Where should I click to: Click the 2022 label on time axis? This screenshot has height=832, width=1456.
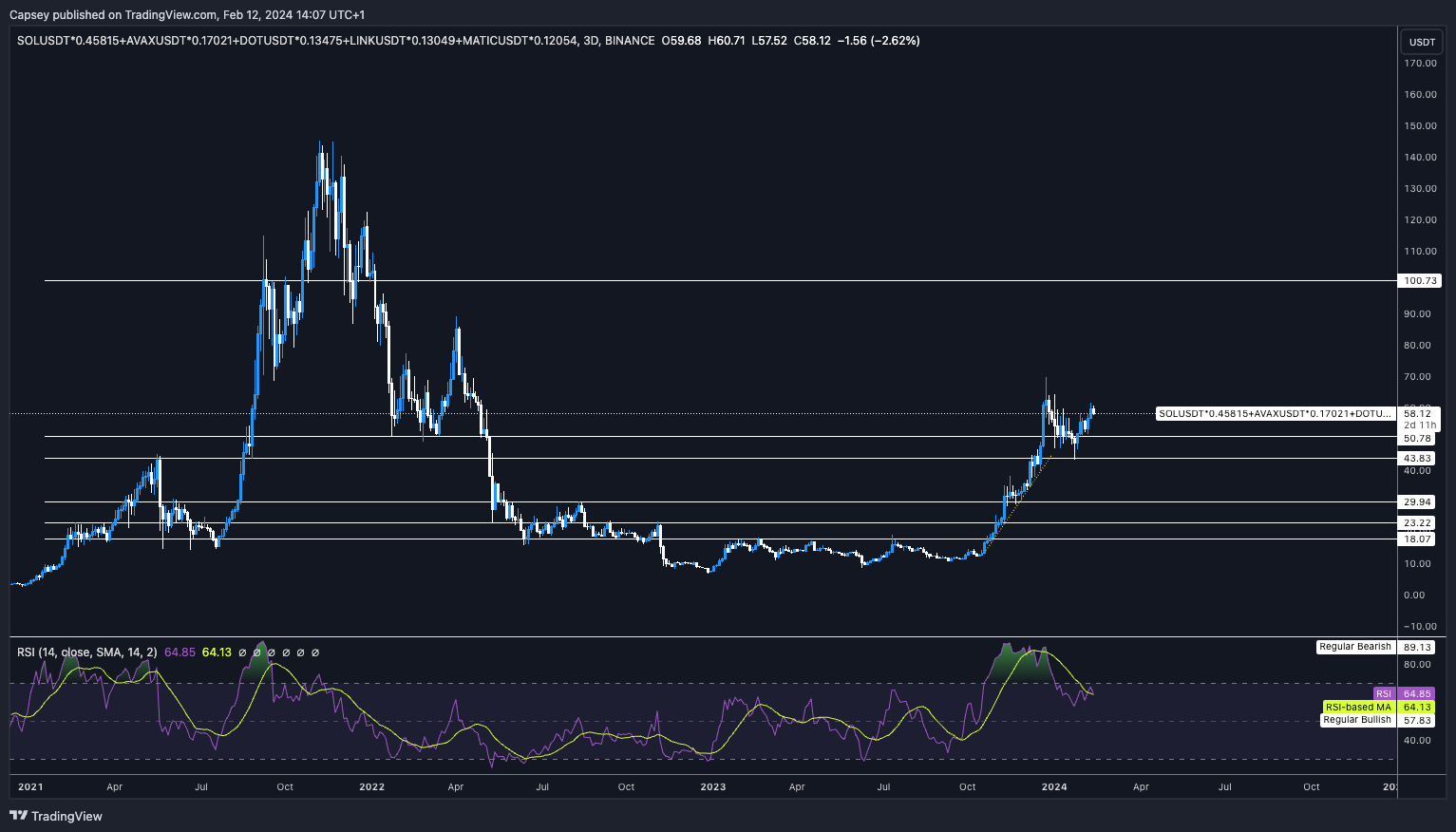click(371, 787)
